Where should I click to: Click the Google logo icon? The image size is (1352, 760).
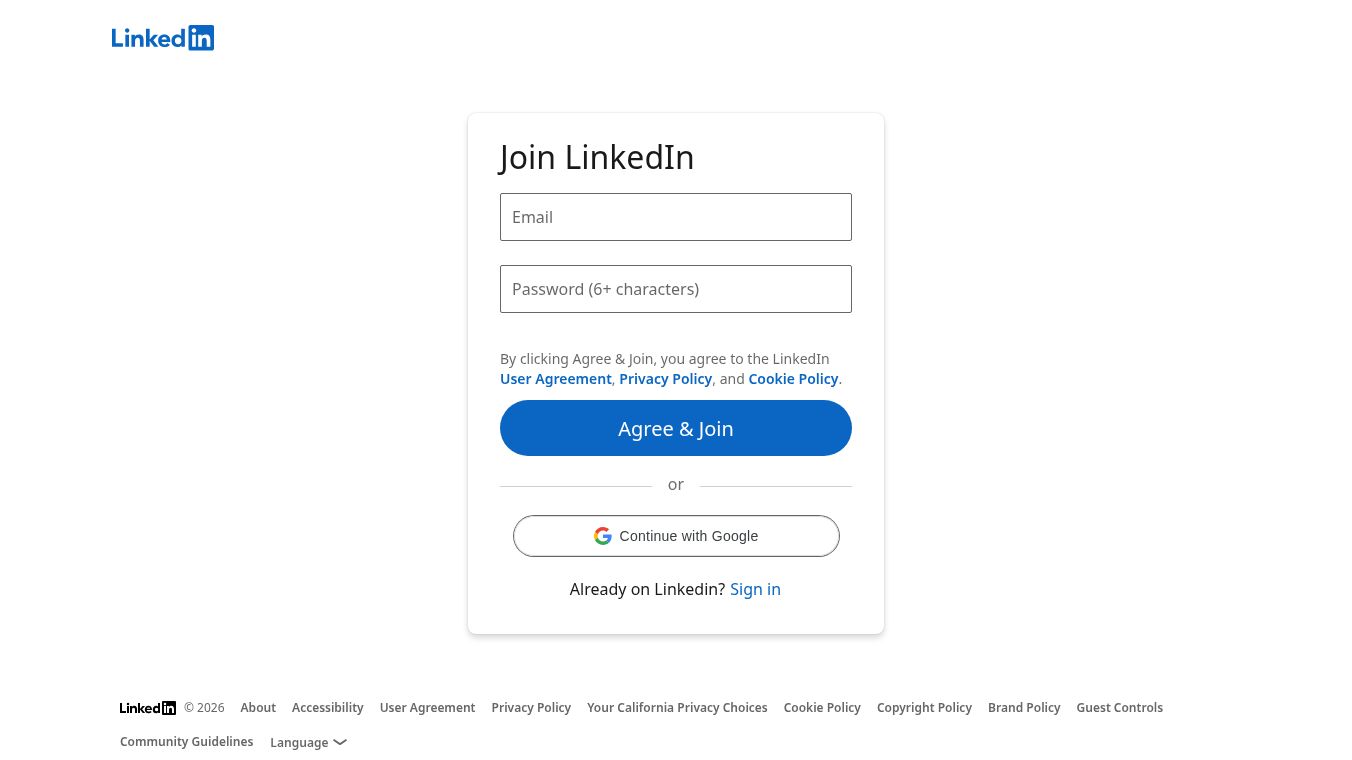point(602,536)
